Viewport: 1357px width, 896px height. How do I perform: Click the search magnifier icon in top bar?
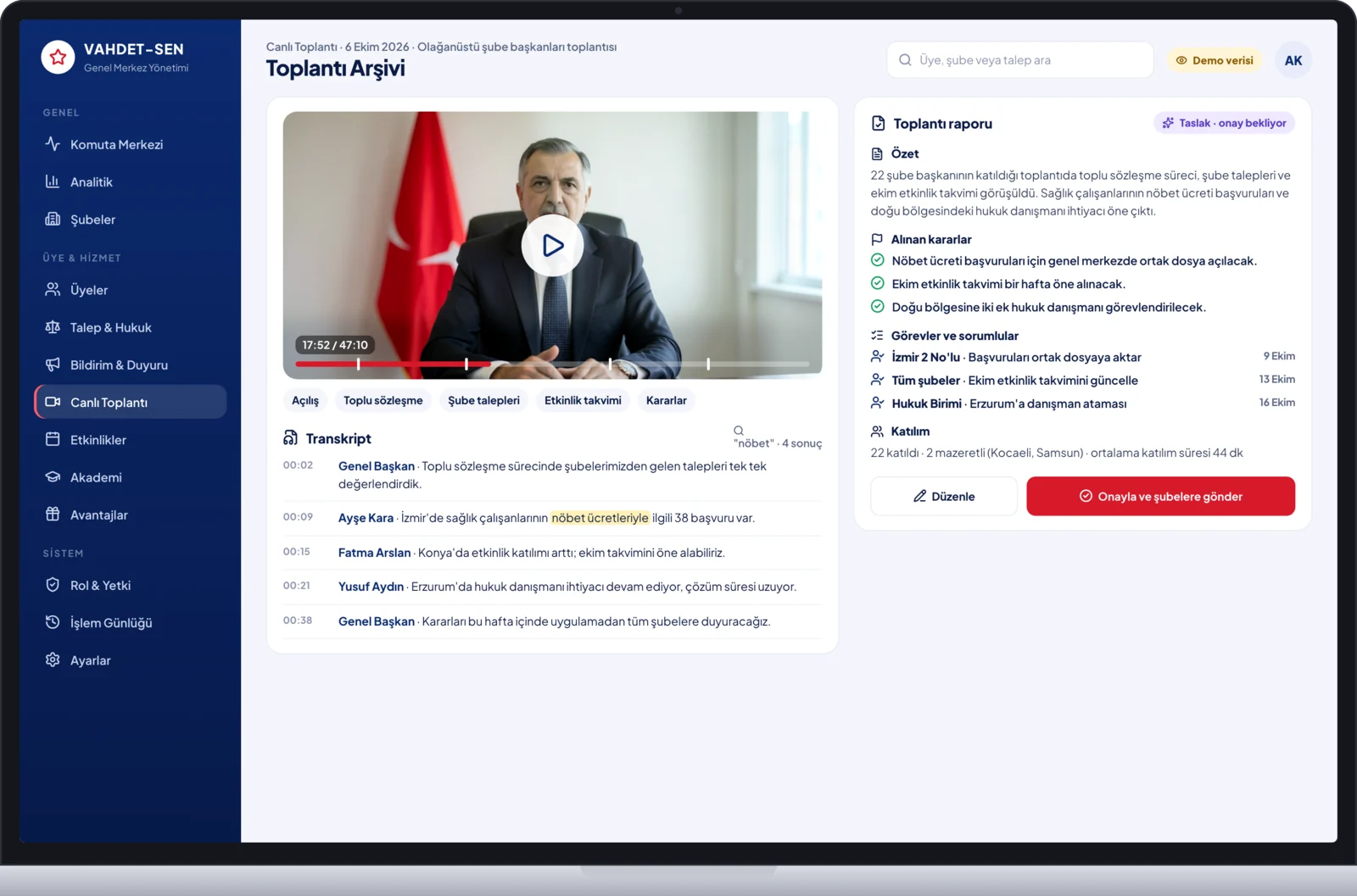[x=905, y=60]
